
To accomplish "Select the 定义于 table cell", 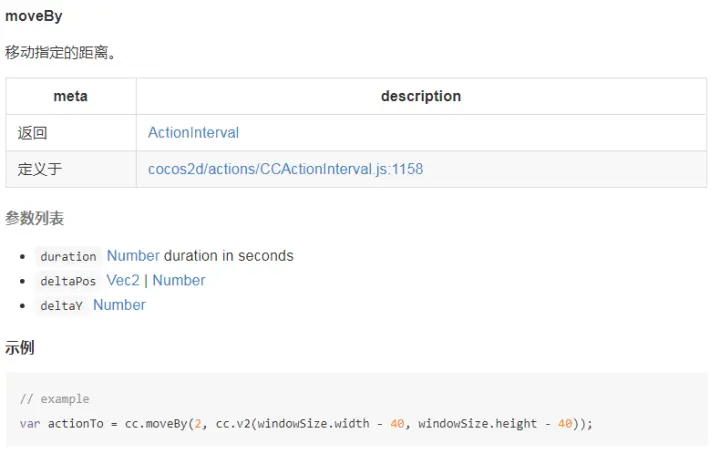I will coord(40,169).
